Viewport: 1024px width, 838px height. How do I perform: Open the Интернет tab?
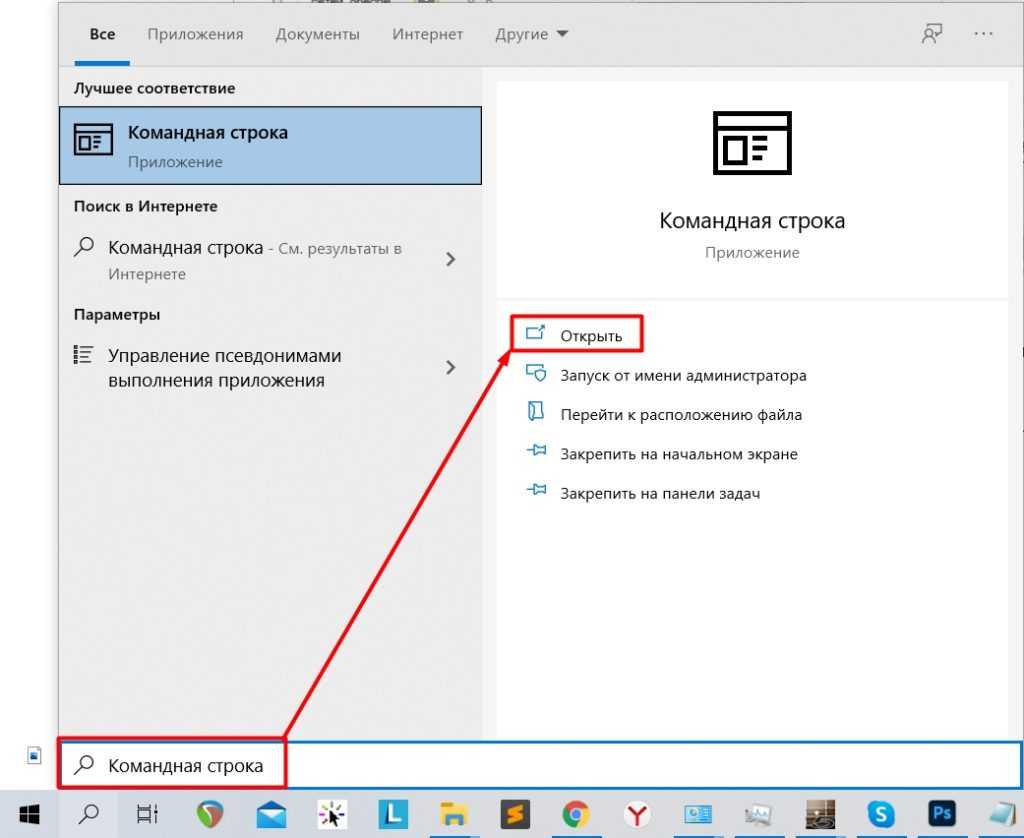click(x=427, y=35)
